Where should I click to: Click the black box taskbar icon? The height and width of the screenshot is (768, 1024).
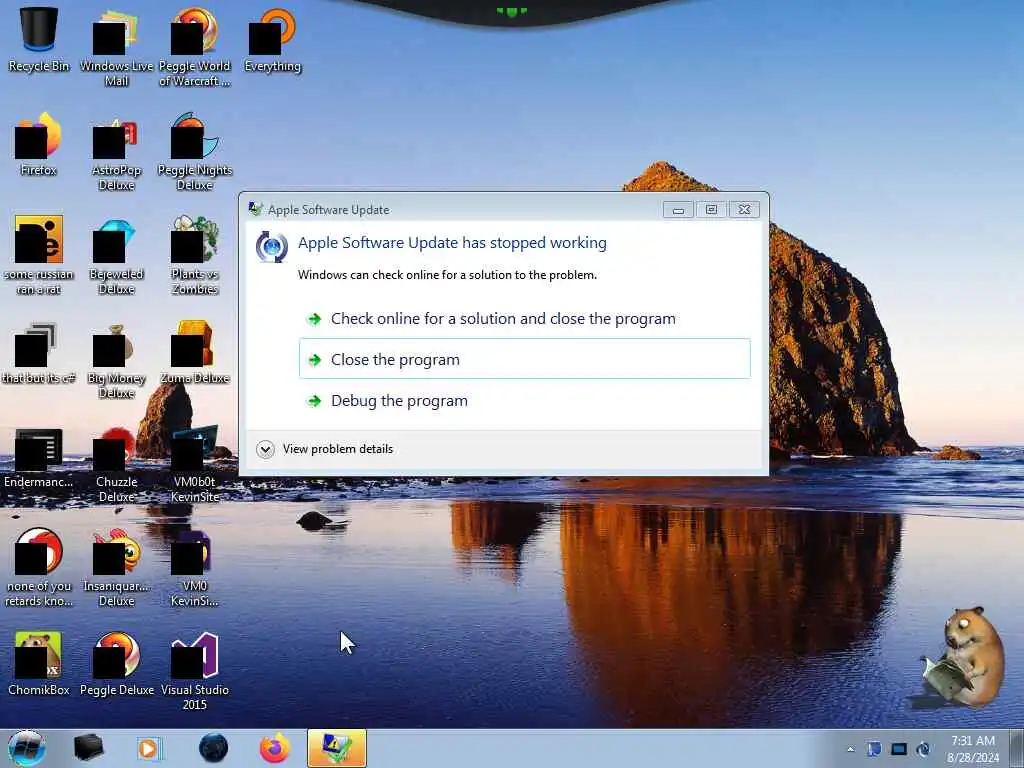click(x=88, y=748)
